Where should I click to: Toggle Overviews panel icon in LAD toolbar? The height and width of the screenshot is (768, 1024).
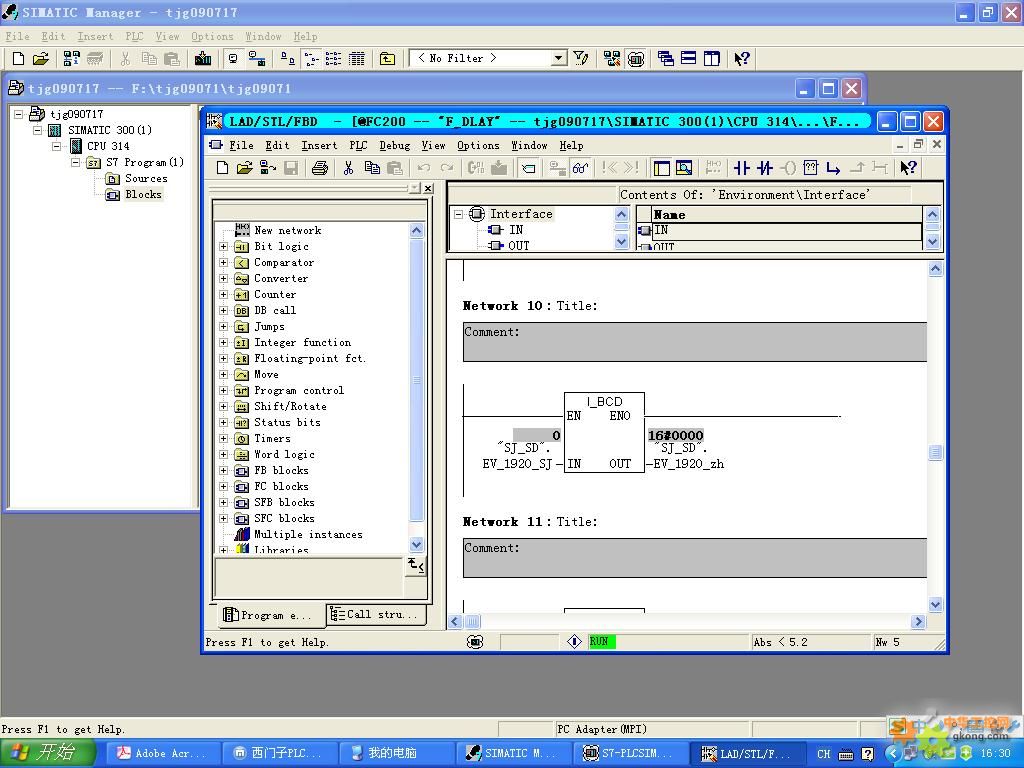tap(662, 168)
